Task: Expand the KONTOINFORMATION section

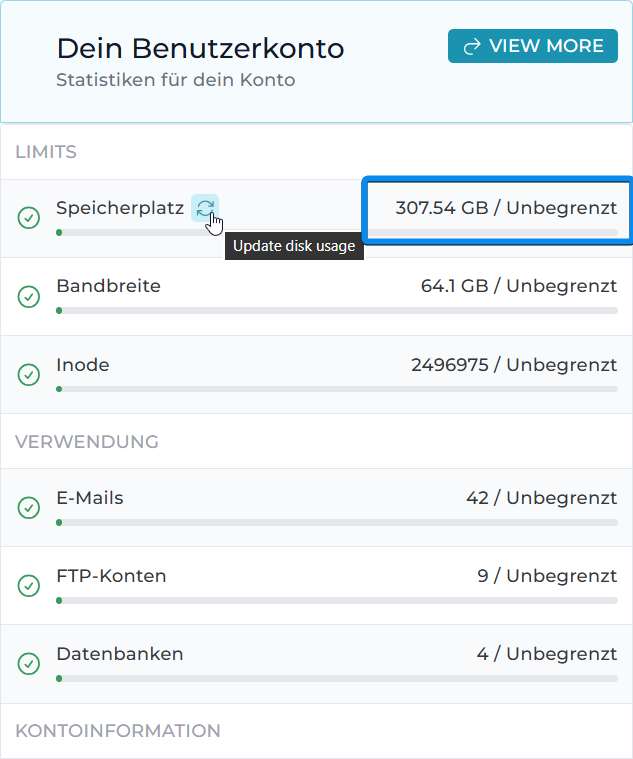Action: point(118,731)
